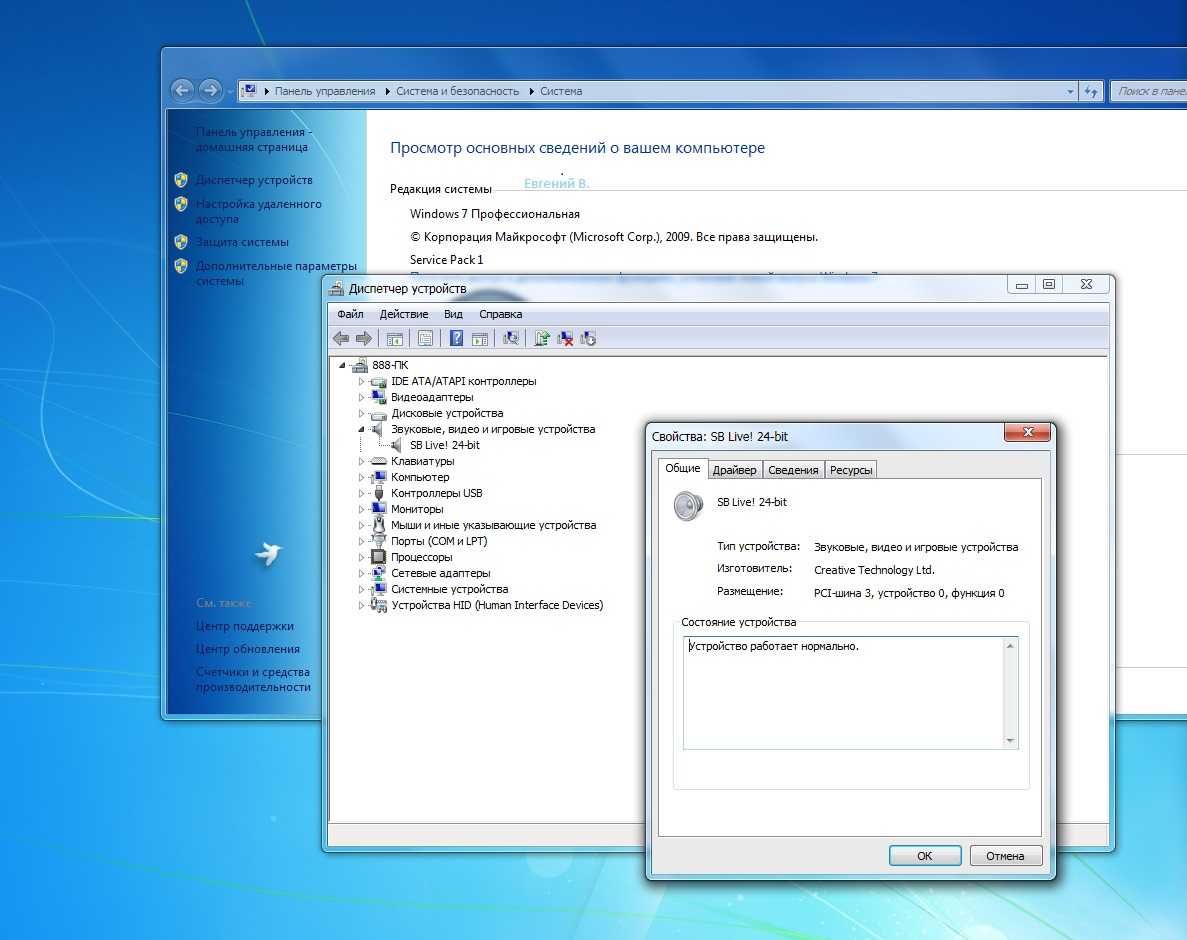Open the Вид menu
Image resolution: width=1187 pixels, height=940 pixels.
pyautogui.click(x=453, y=314)
